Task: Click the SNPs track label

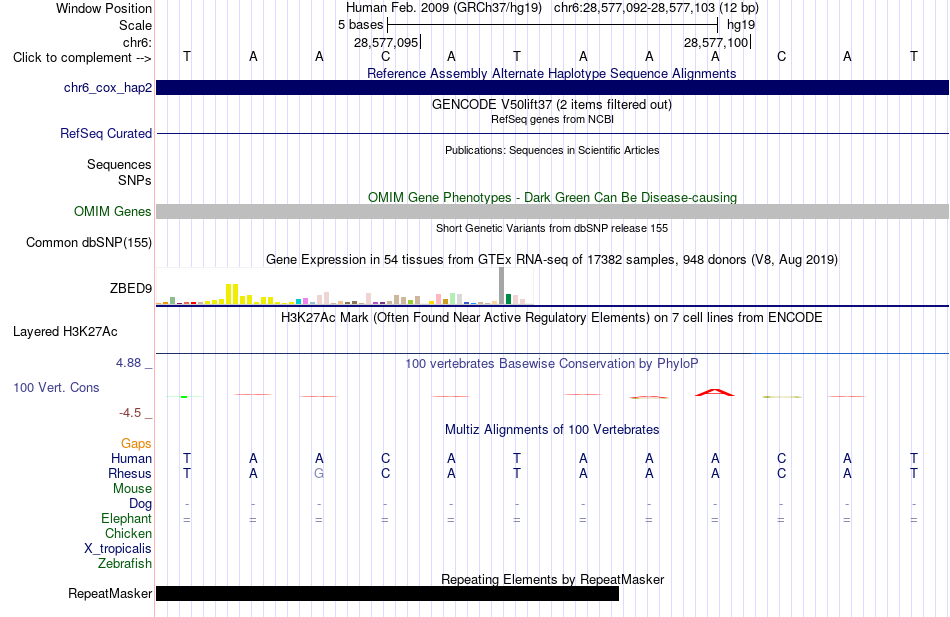Action: click(x=135, y=180)
